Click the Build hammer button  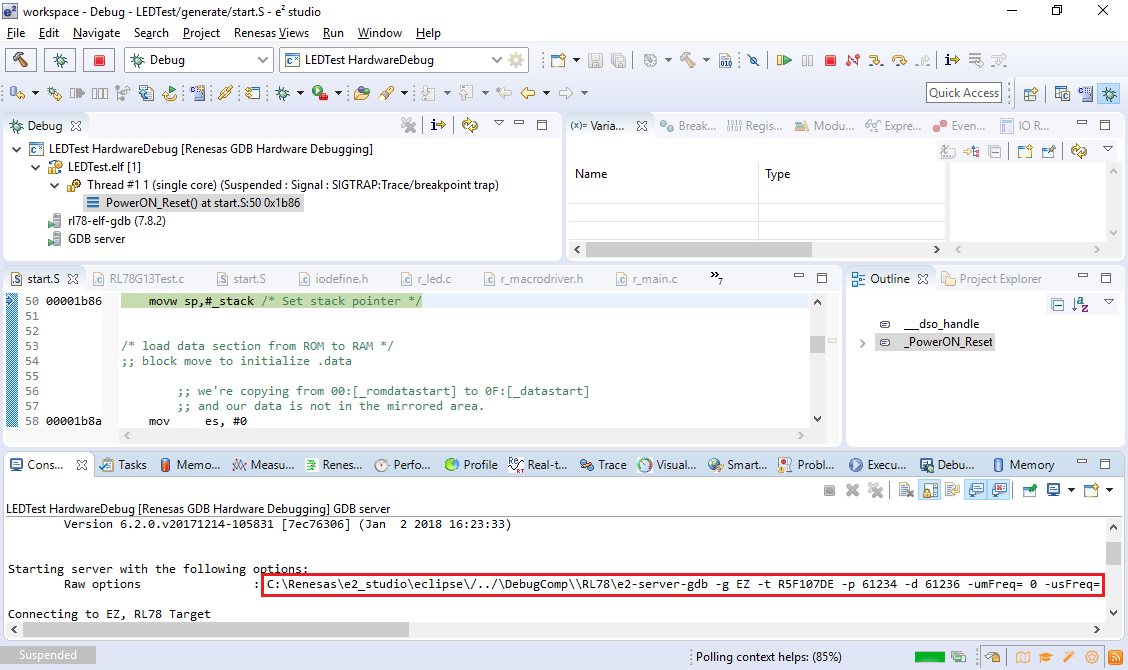[20, 60]
